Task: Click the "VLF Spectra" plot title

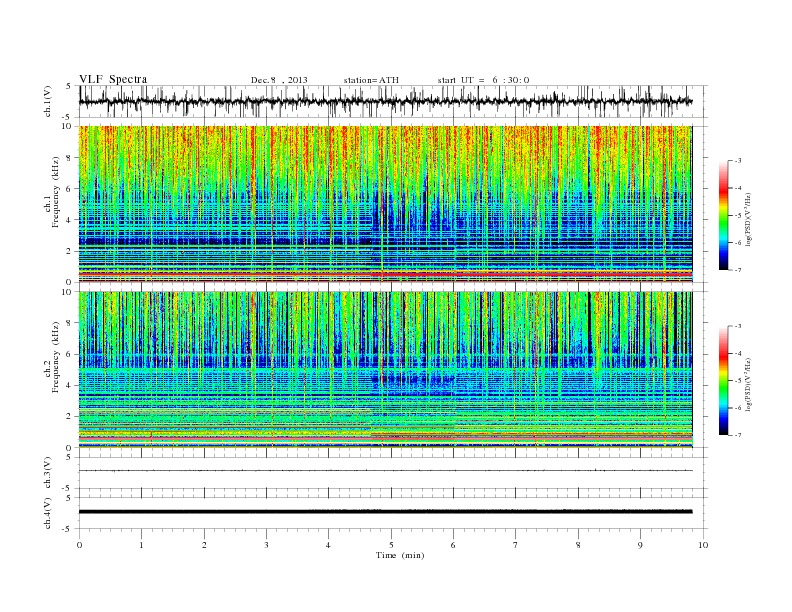Action: pos(113,79)
